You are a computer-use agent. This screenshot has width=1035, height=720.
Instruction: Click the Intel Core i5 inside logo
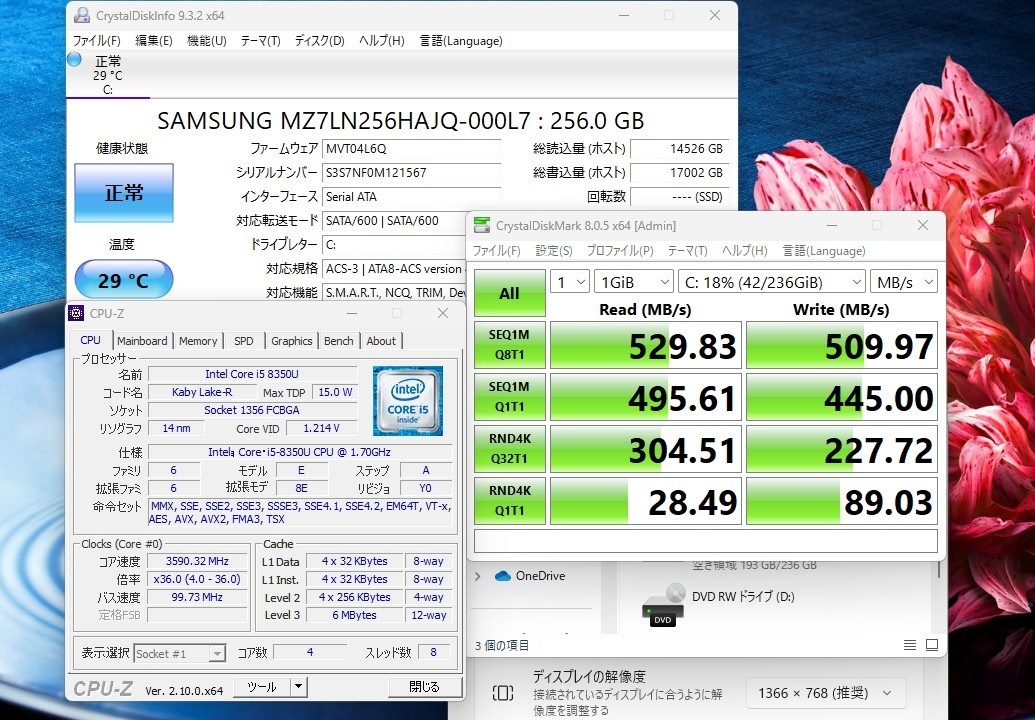coord(408,401)
